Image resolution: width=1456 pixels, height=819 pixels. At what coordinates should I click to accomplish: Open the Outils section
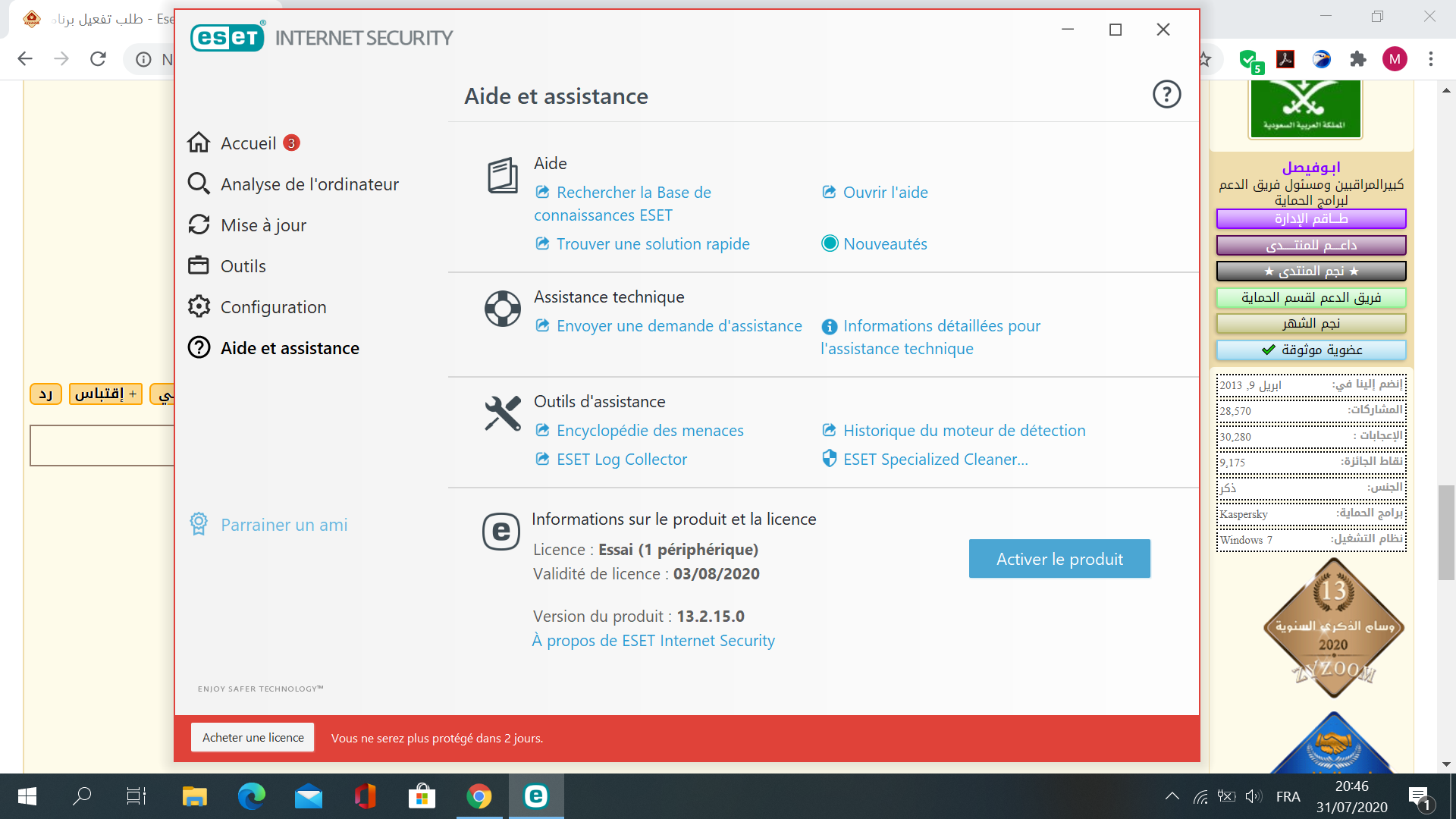(x=243, y=266)
